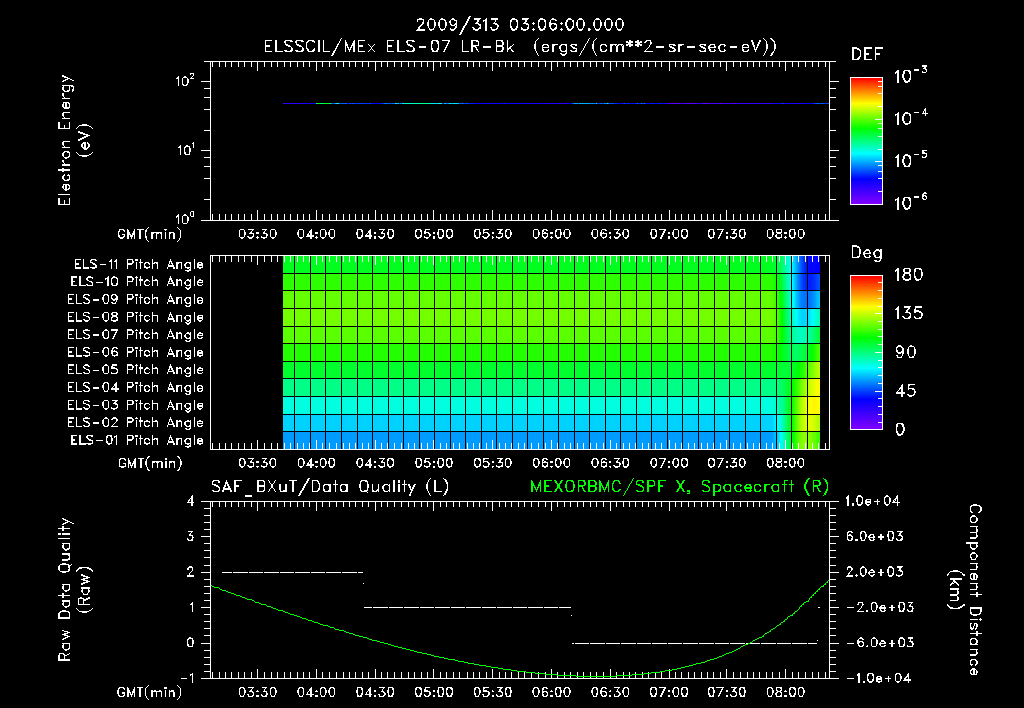Click the SAF_BXuT/Data Quality (L) label

coord(330,487)
